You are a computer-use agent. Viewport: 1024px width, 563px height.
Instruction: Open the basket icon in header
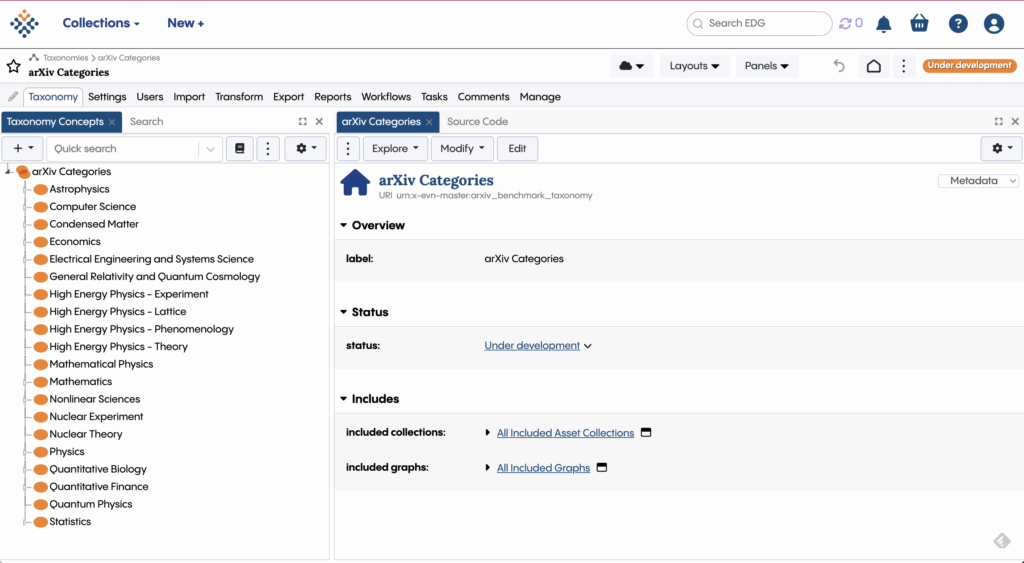point(919,24)
